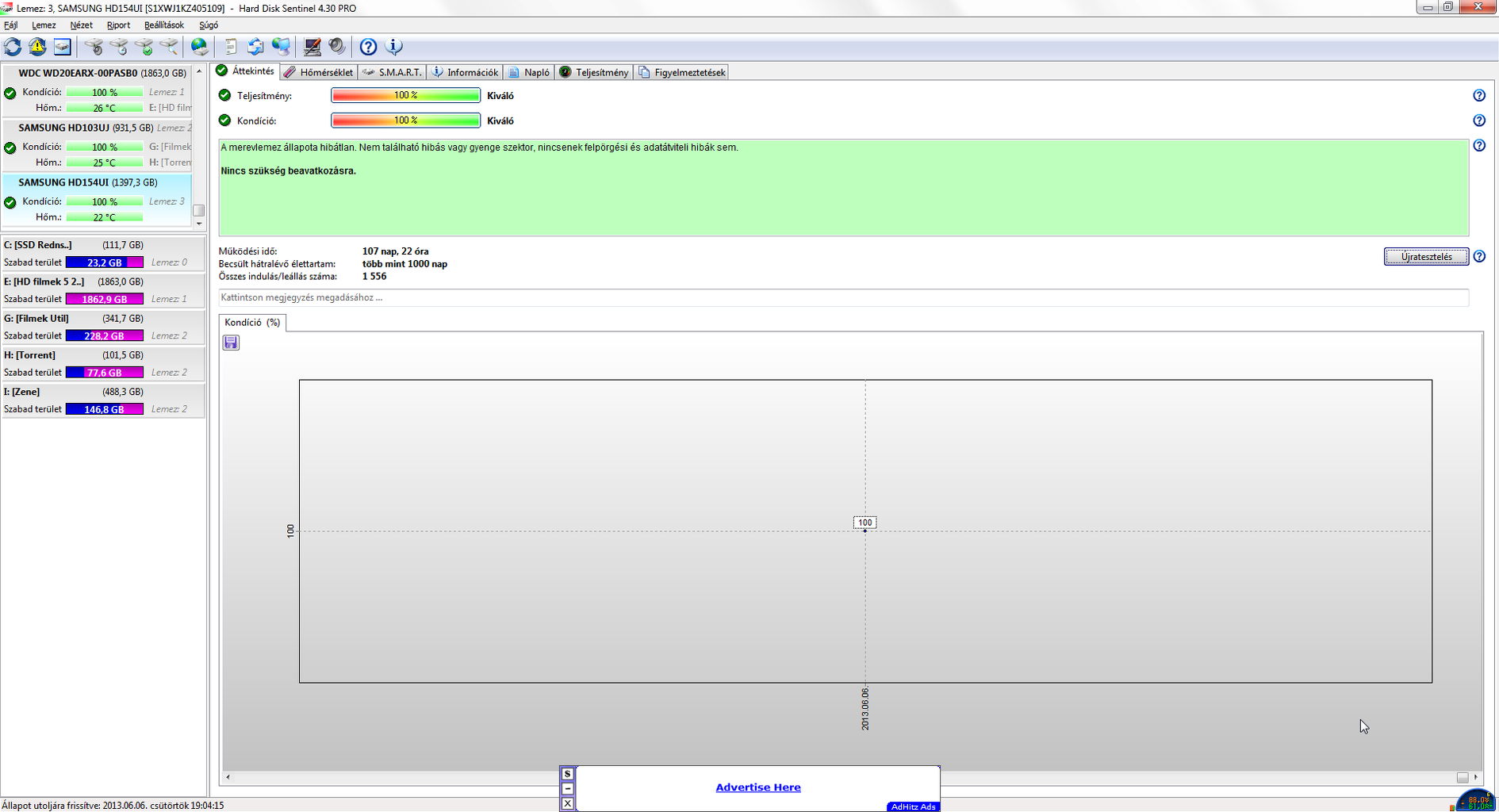Click the speaker sound toolbar icon
This screenshot has height=812, width=1499.
[x=337, y=47]
